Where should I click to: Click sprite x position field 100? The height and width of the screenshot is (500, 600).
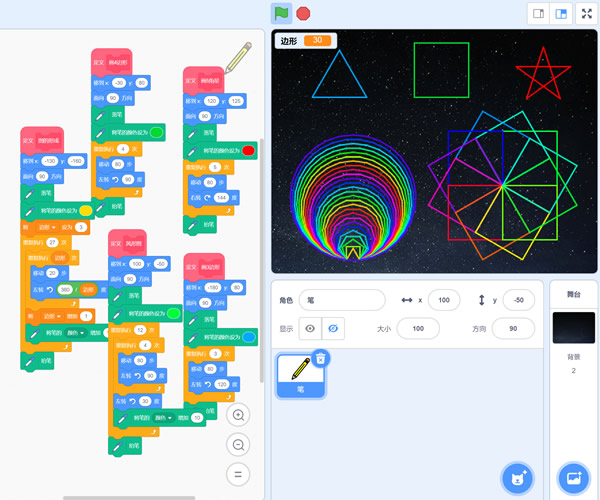click(x=444, y=300)
